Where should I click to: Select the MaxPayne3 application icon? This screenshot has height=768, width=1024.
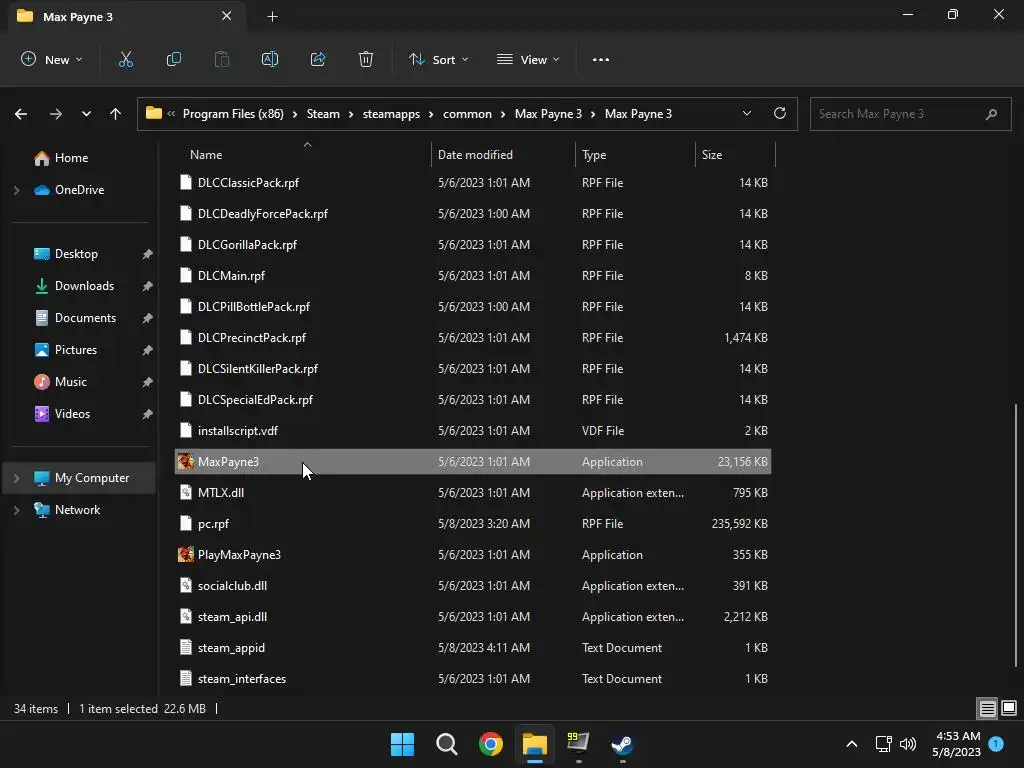point(185,462)
